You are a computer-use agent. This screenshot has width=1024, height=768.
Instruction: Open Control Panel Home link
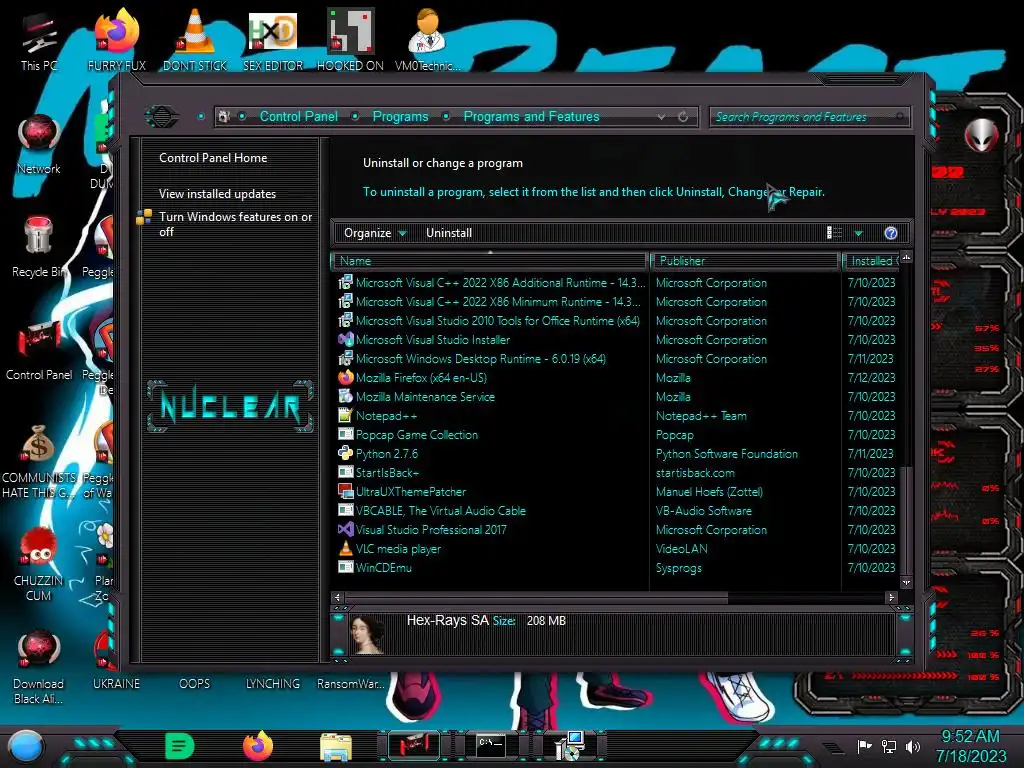(213, 158)
